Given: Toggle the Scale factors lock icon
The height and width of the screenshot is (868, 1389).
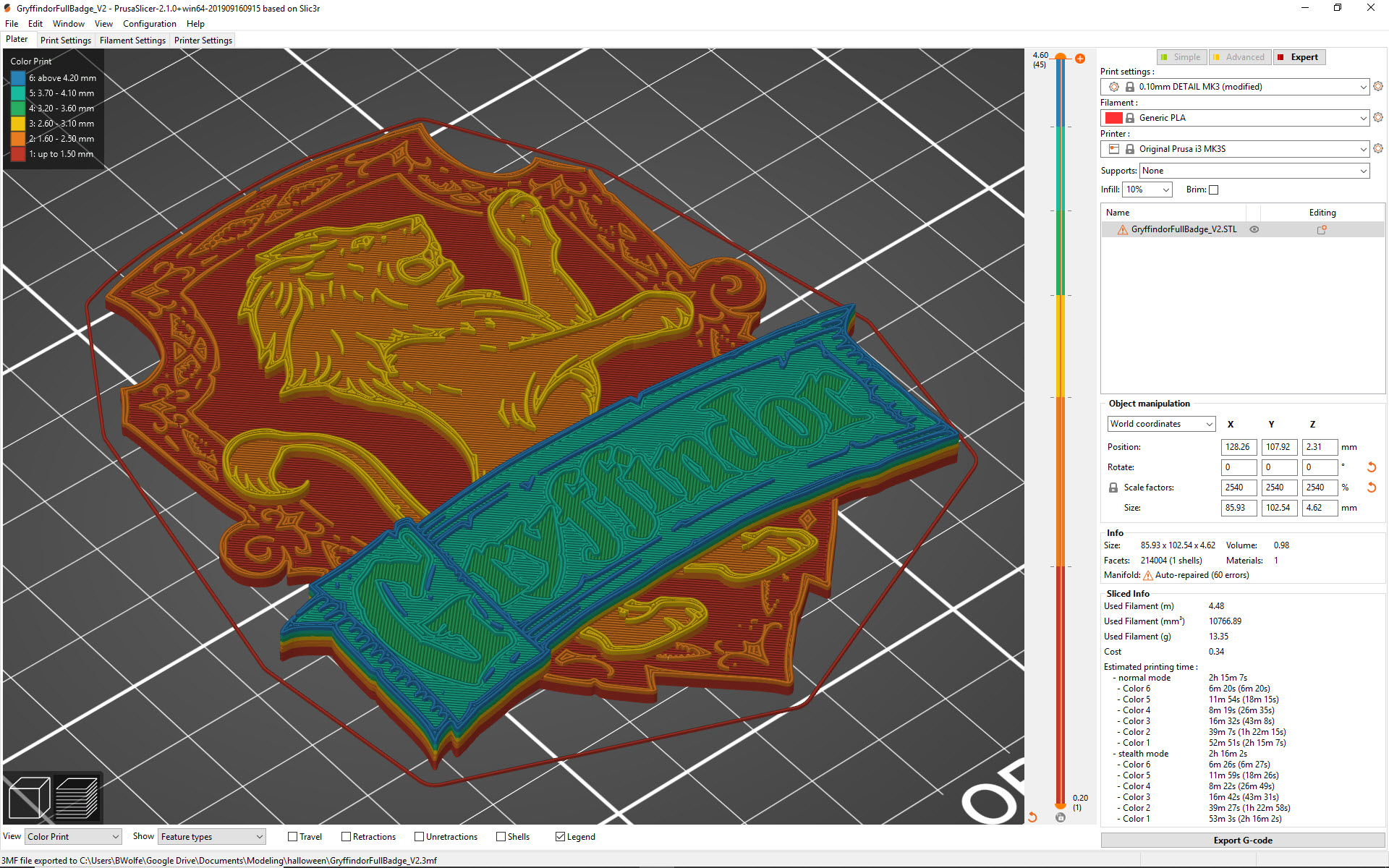Looking at the screenshot, I should (1113, 488).
